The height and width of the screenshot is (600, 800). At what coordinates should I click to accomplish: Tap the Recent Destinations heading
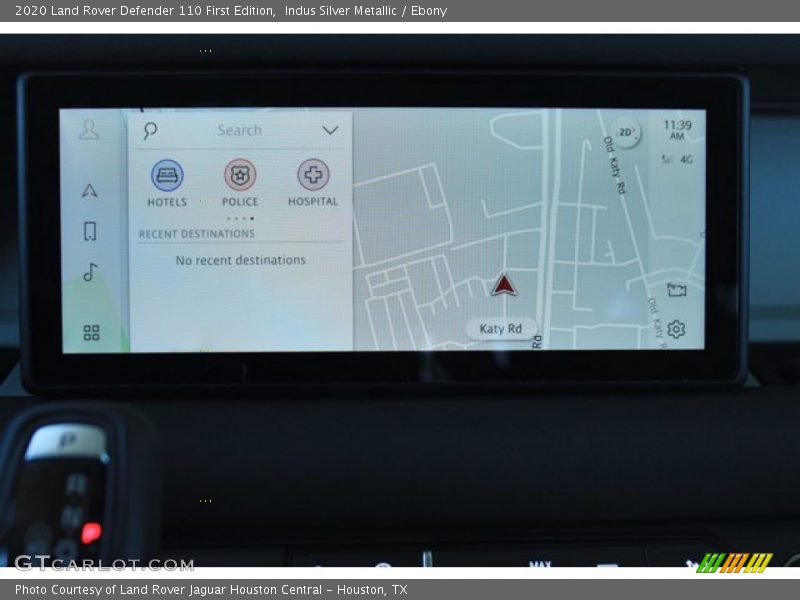(196, 234)
